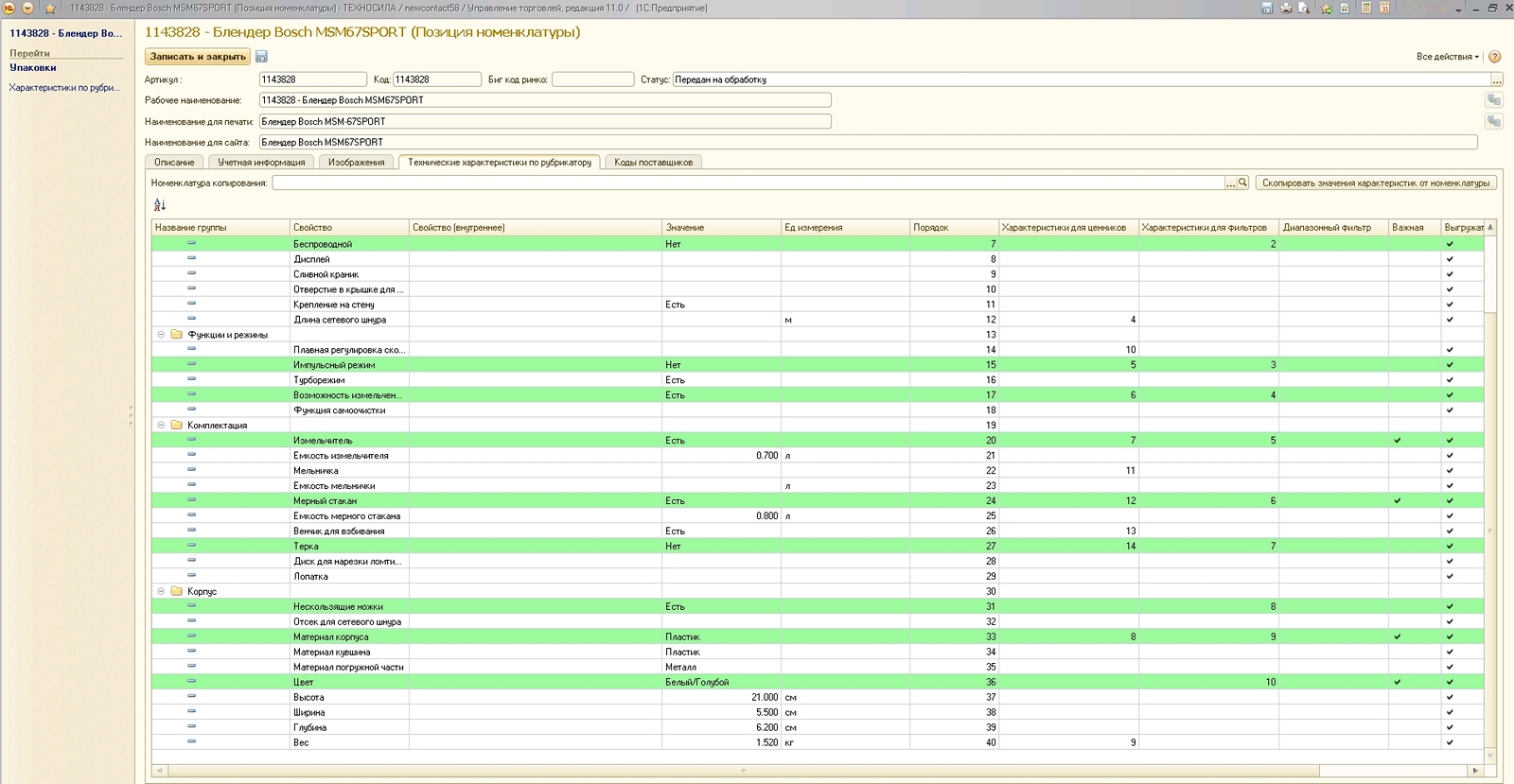Toggle Выгружать checkmark for Высота row
The image size is (1514, 784).
[1450, 698]
